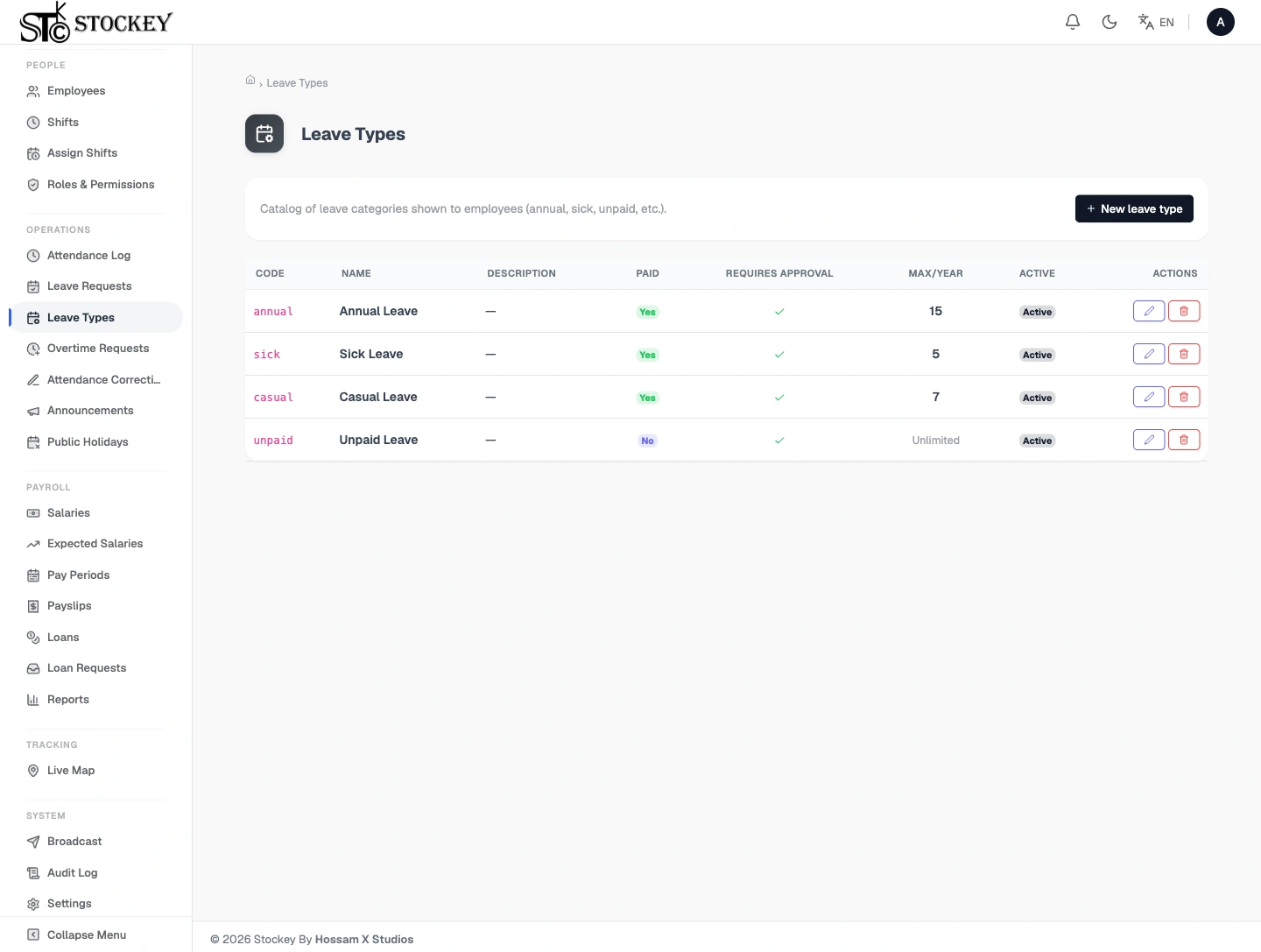
Task: Edit the Annual Leave row
Action: click(1149, 311)
